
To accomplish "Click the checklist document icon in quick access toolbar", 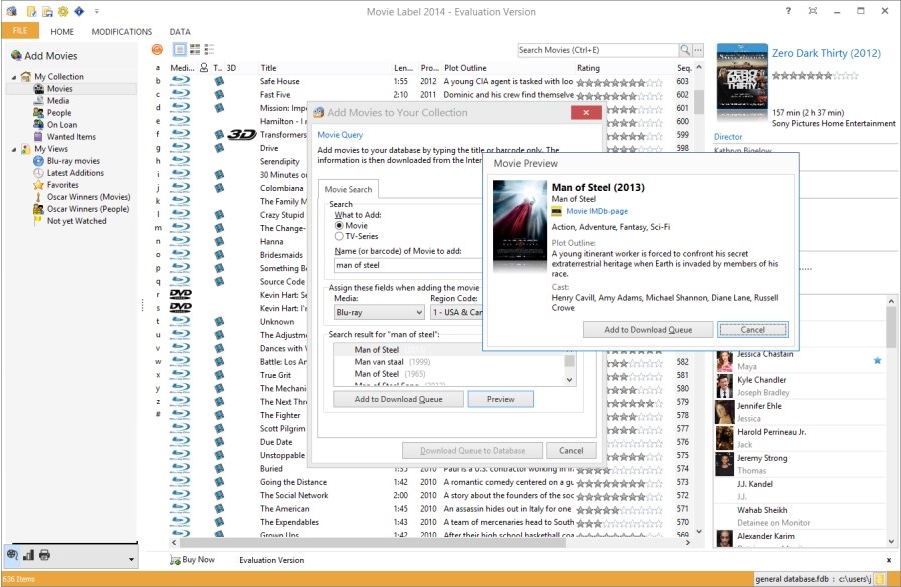I will click(31, 11).
